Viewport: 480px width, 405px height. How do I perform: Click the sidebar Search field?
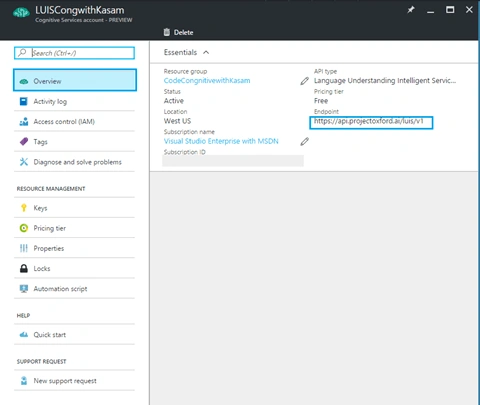pyautogui.click(x=74, y=53)
